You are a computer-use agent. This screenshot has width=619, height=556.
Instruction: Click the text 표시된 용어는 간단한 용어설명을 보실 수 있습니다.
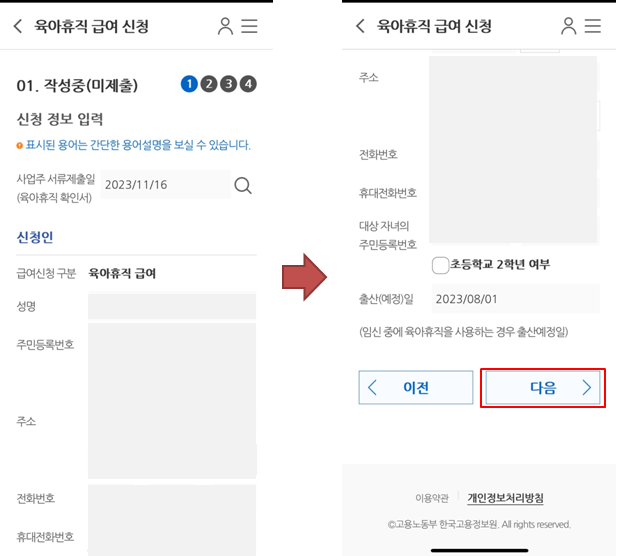click(138, 145)
